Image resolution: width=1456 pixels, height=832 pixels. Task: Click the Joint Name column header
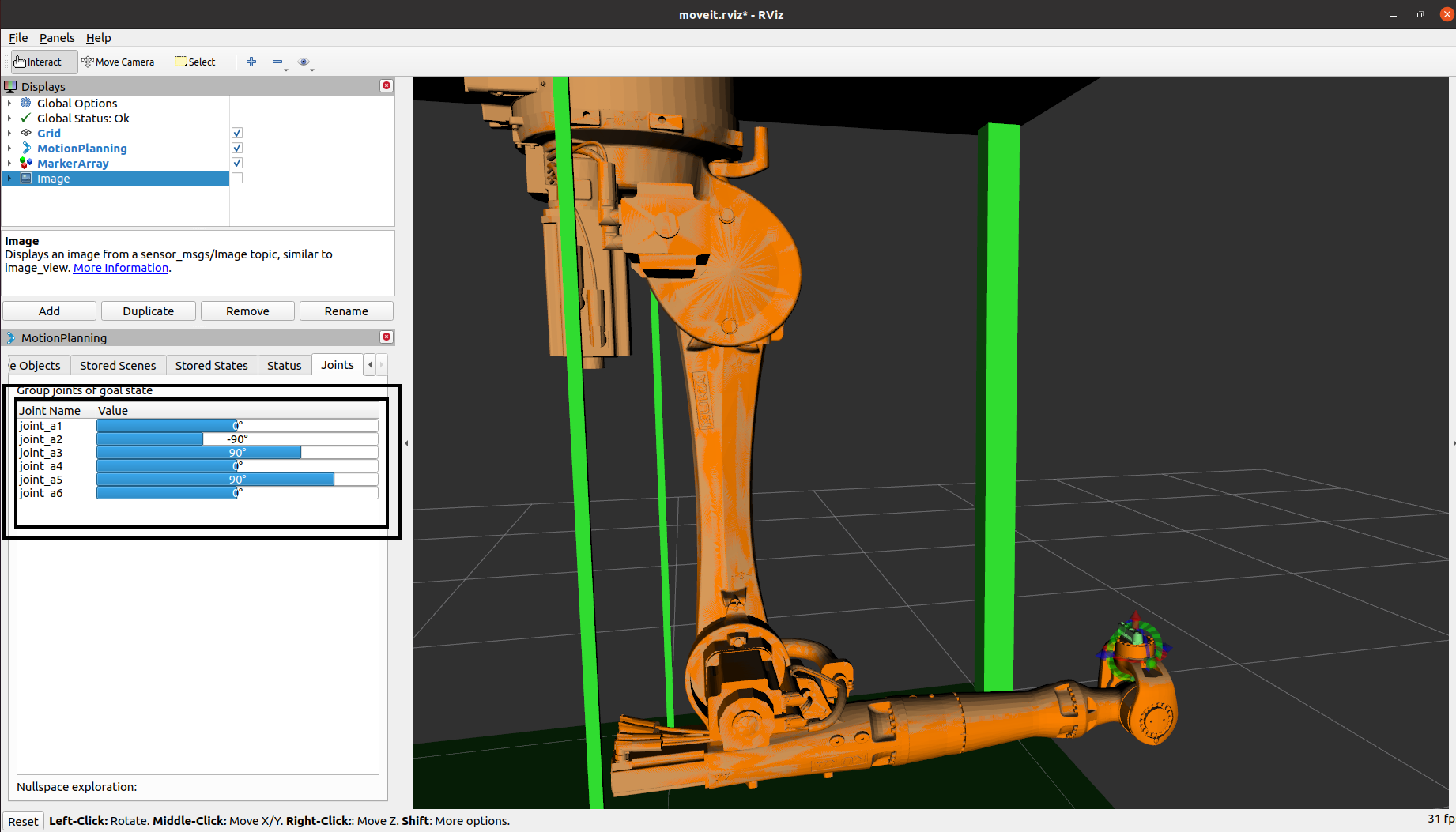(56, 410)
